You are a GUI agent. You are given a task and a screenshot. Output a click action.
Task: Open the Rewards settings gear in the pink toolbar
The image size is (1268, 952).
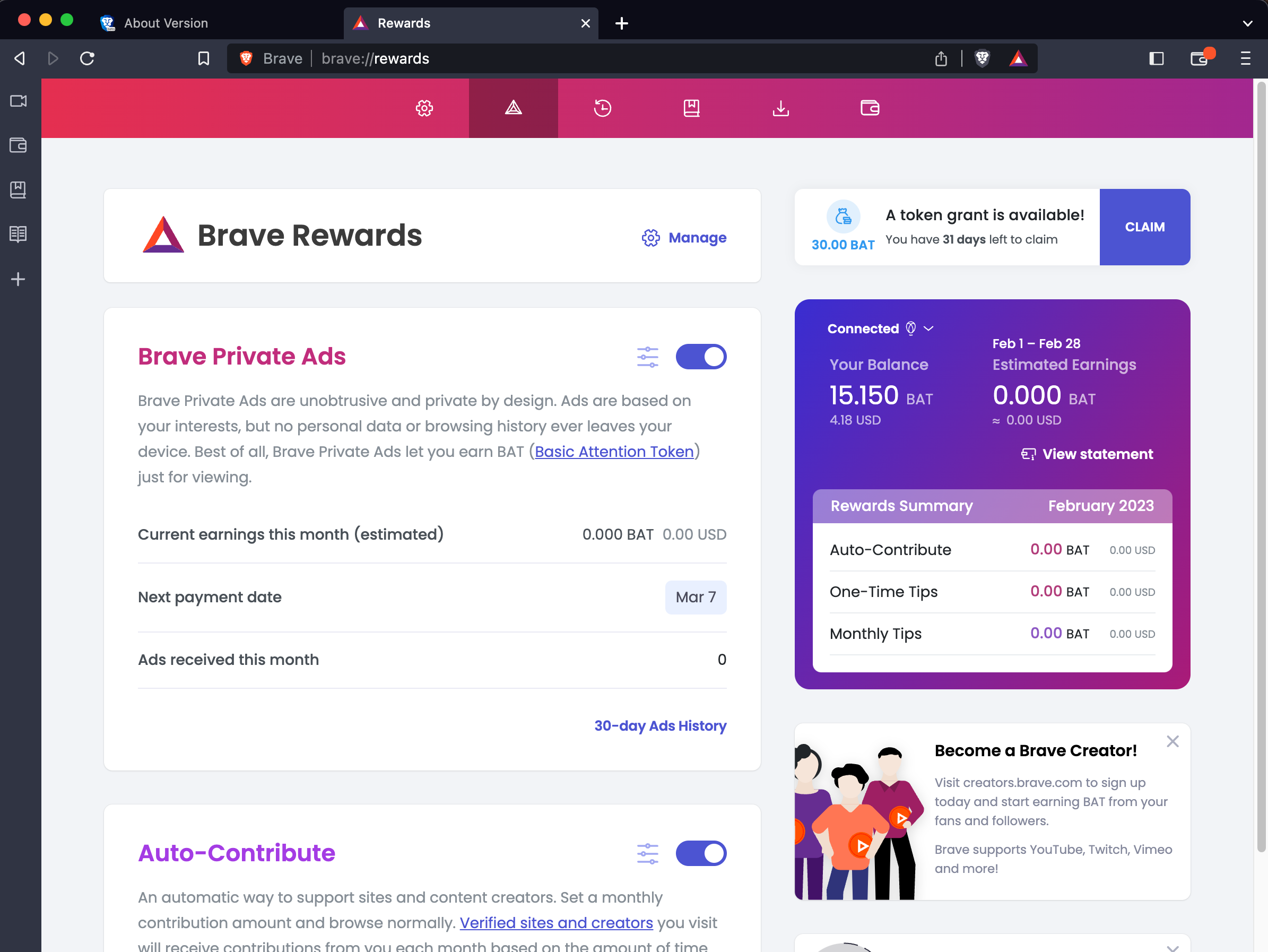pyautogui.click(x=424, y=108)
